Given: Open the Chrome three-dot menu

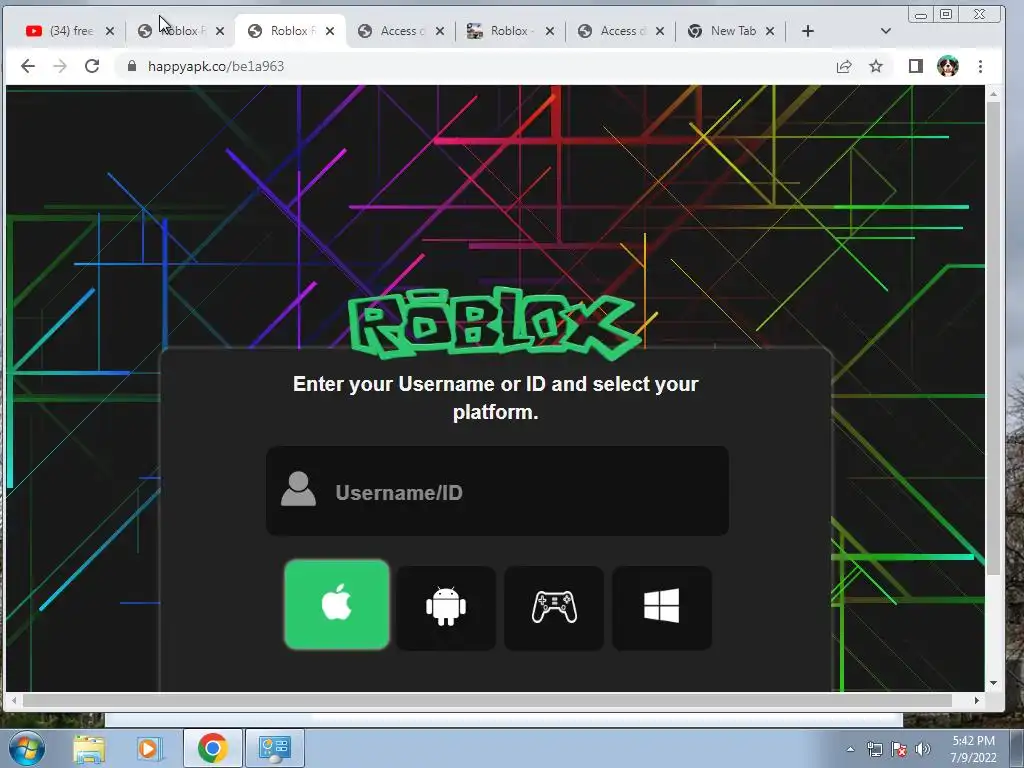Looking at the screenshot, I should (x=980, y=66).
